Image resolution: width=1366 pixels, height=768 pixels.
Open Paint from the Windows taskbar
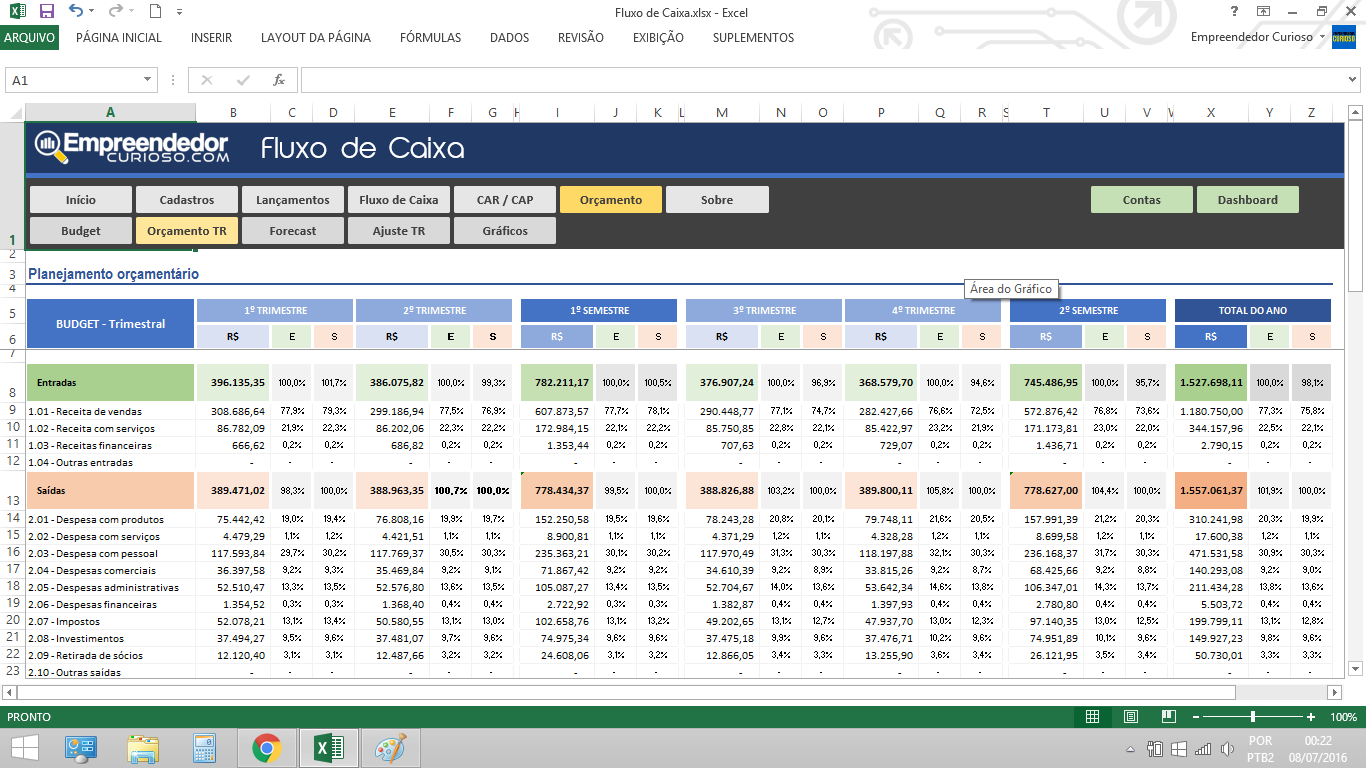[390, 748]
